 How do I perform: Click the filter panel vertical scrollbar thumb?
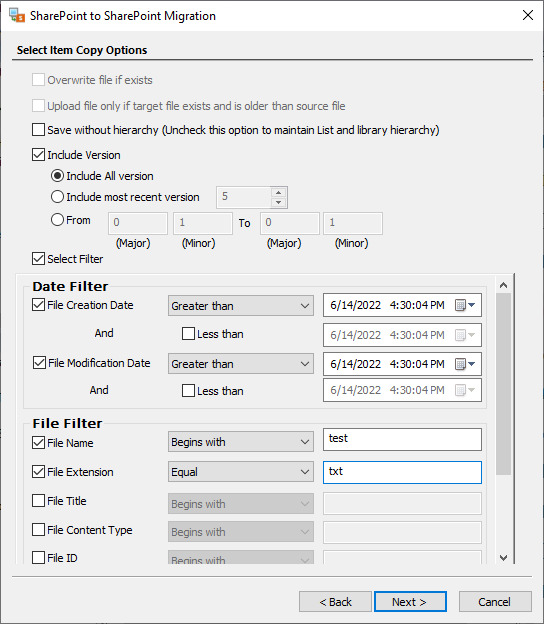(503, 384)
